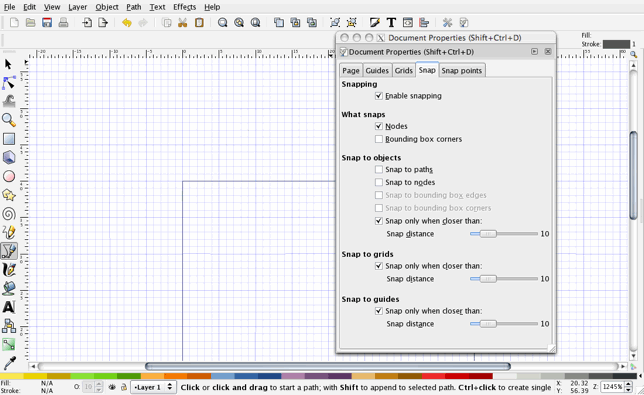Toggle Snap only when closer under Snap to guides

coord(379,311)
